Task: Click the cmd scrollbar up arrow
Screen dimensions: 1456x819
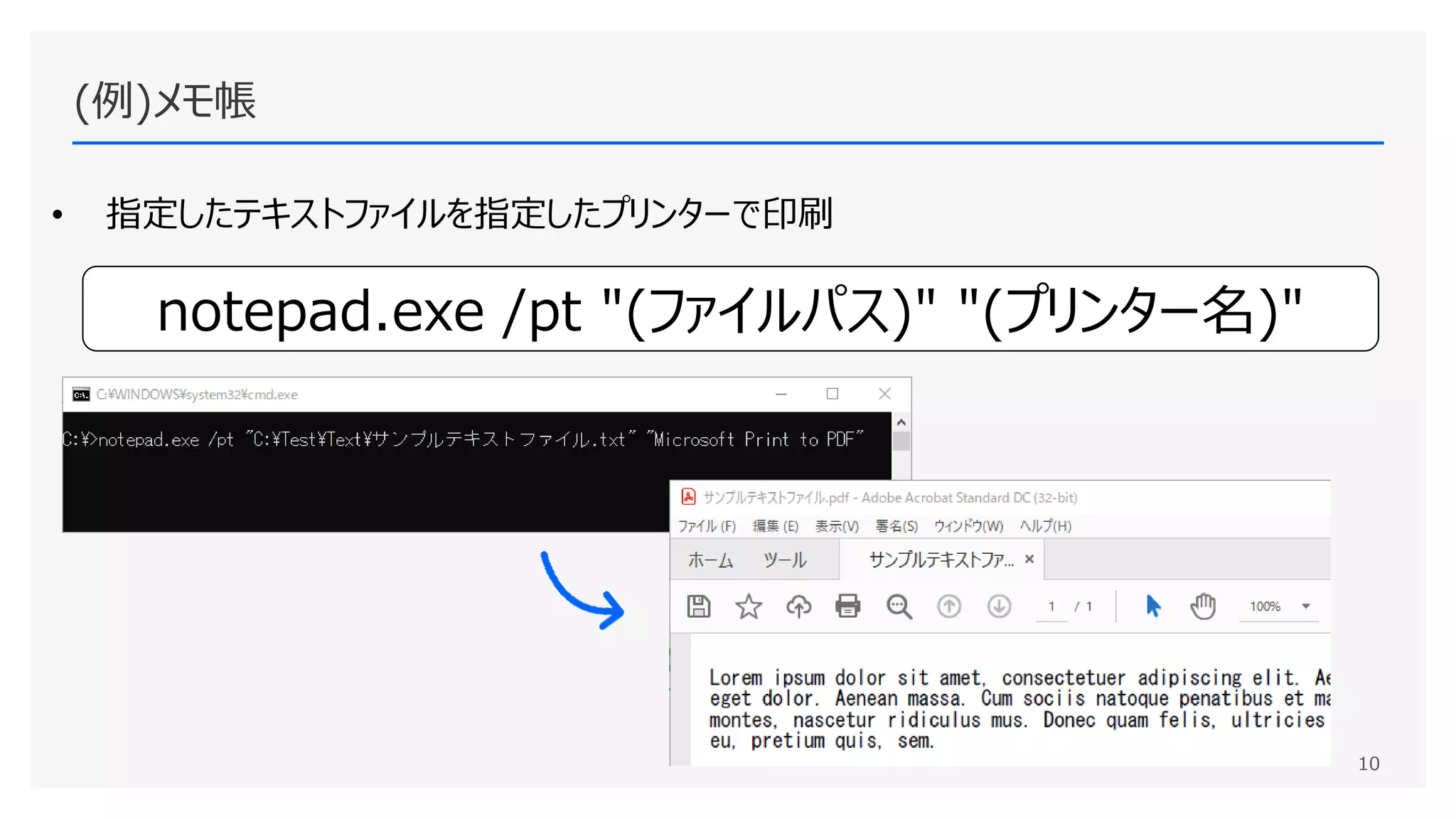Action: click(x=901, y=422)
